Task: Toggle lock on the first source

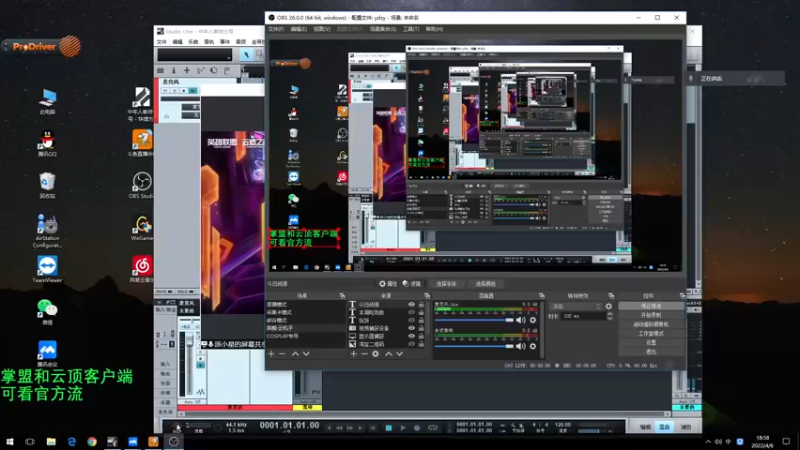Action: pos(421,303)
